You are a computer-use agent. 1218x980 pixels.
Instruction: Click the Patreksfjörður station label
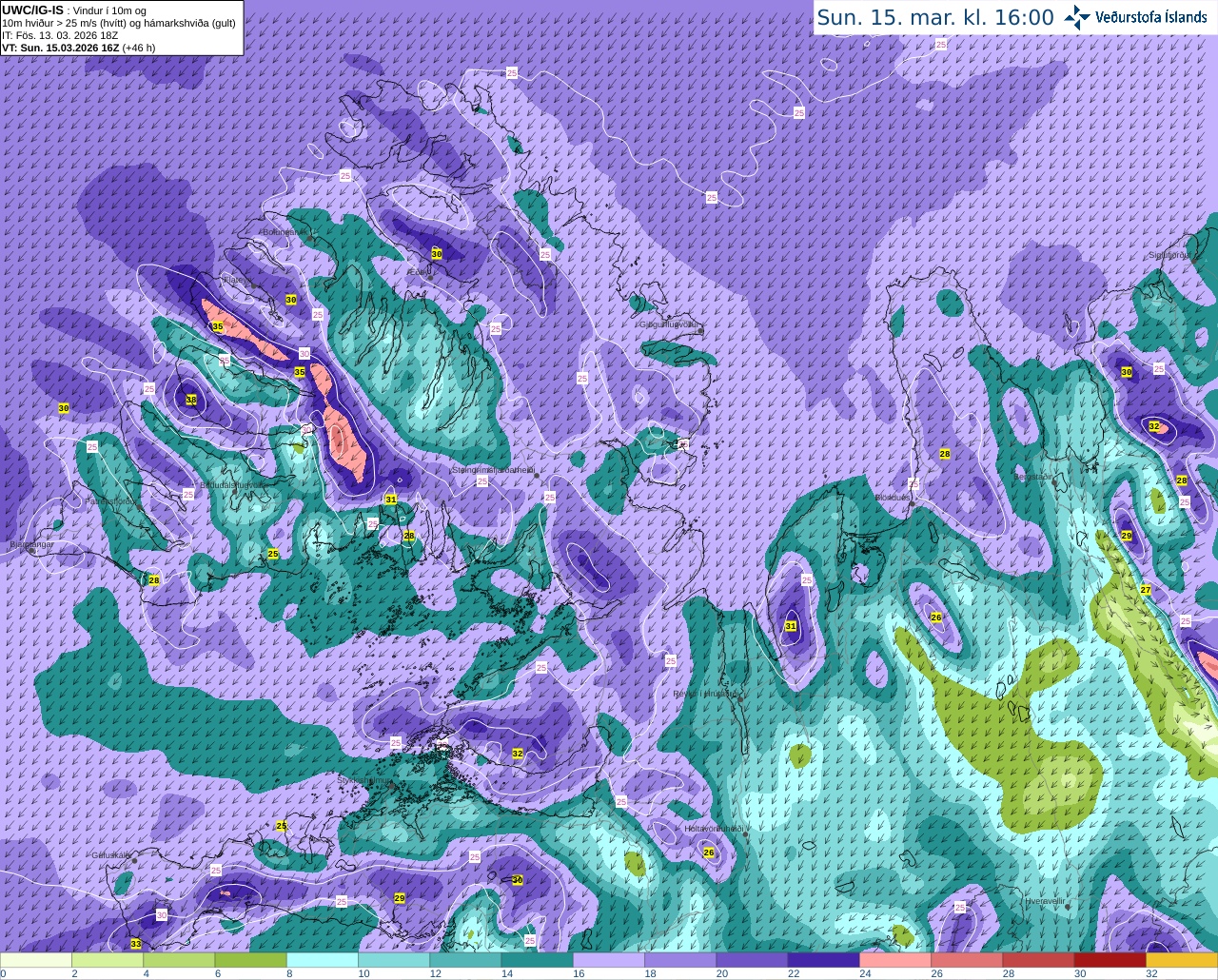coord(111,501)
